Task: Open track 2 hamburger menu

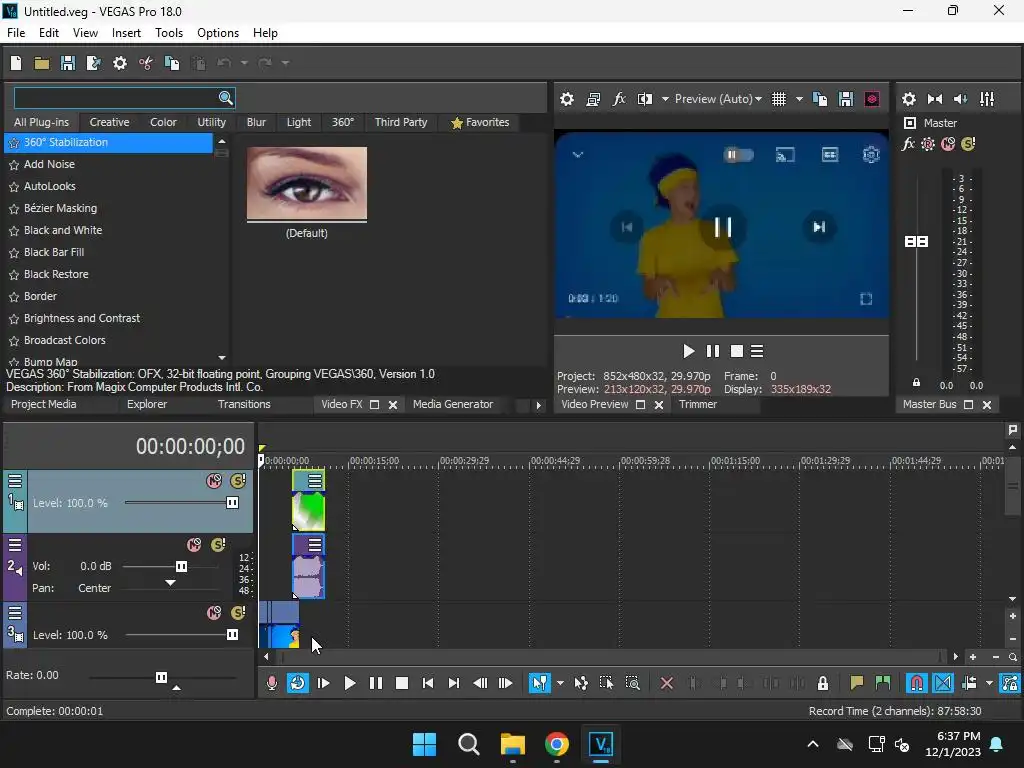Action: point(15,545)
